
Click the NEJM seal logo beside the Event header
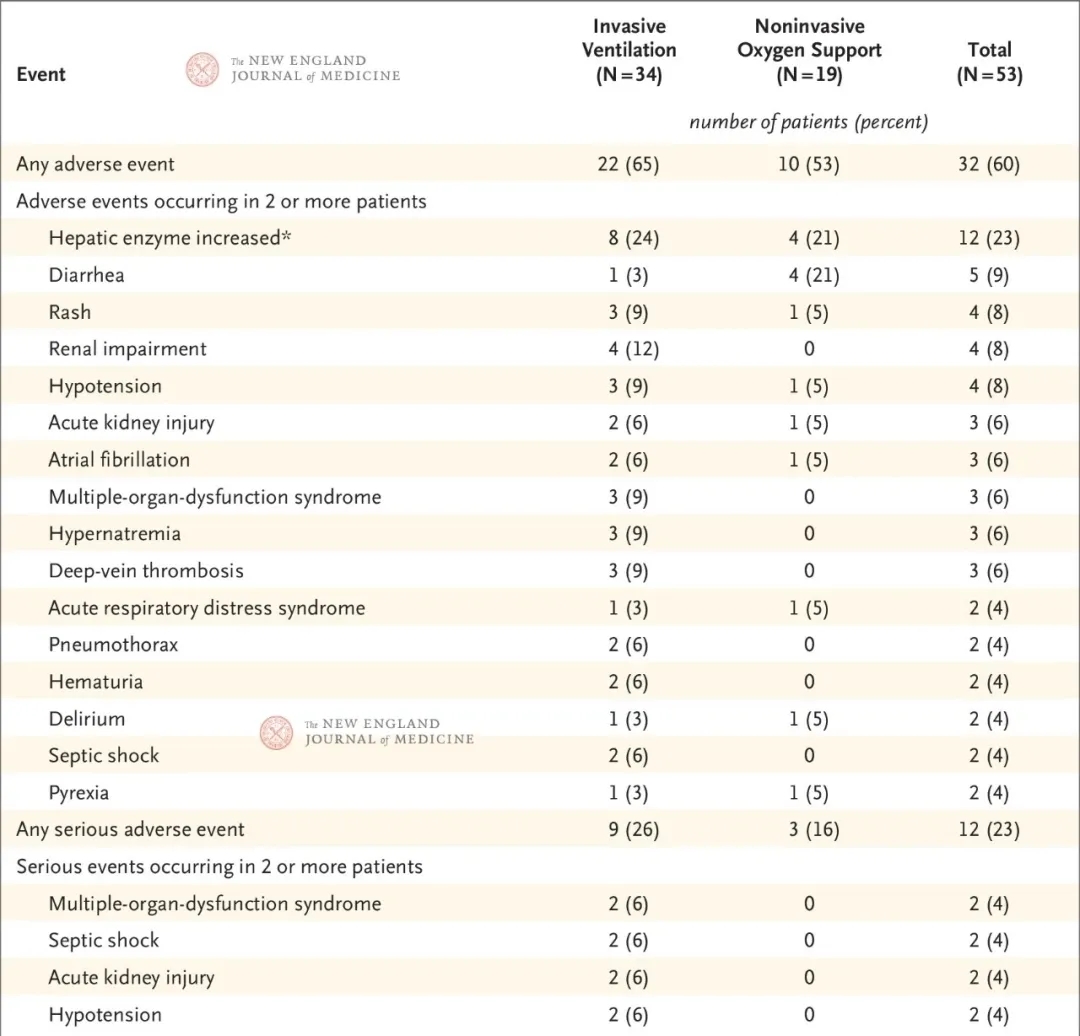(203, 69)
